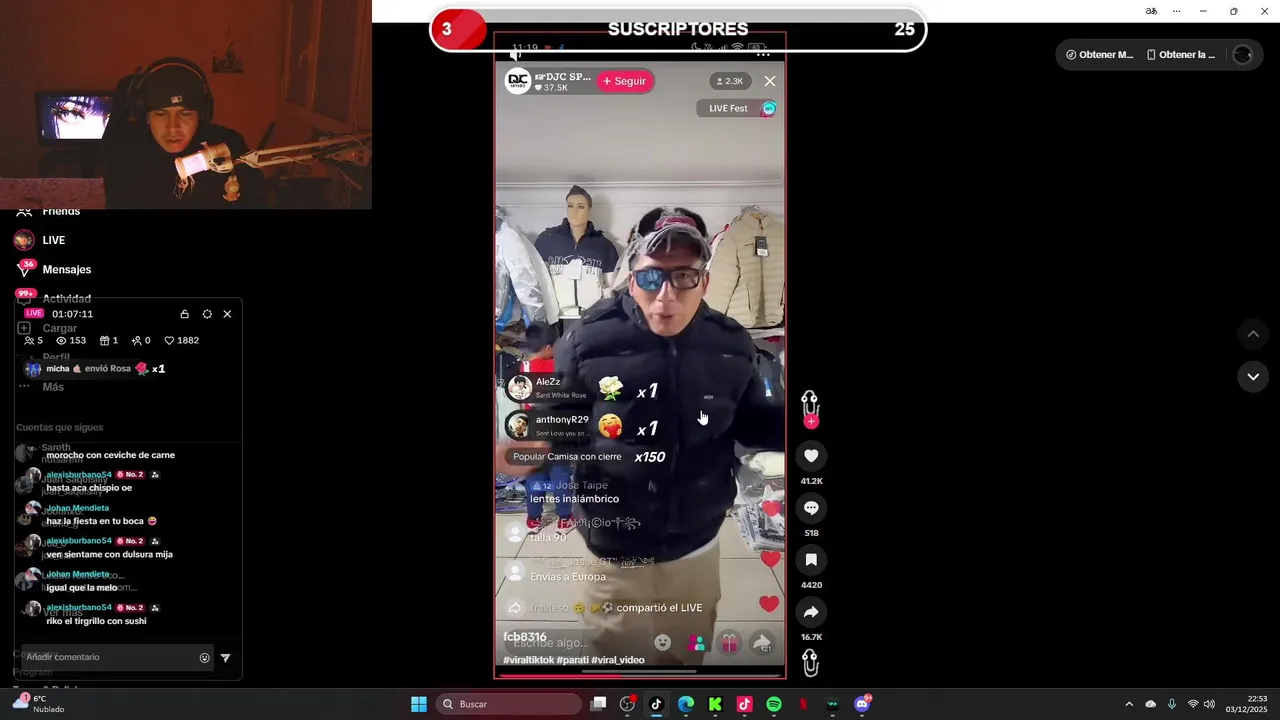Open the comments bubble showing 518
This screenshot has height=720, width=1280.
point(811,508)
